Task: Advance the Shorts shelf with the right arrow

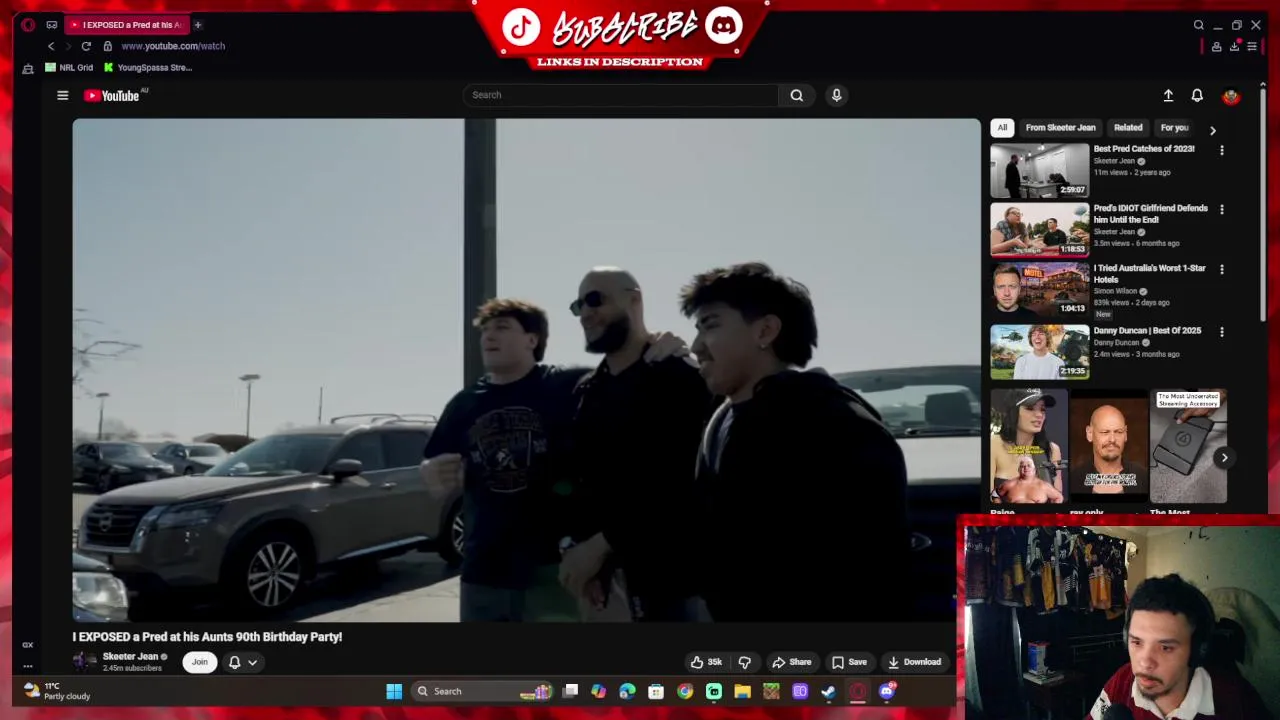Action: coord(1224,457)
